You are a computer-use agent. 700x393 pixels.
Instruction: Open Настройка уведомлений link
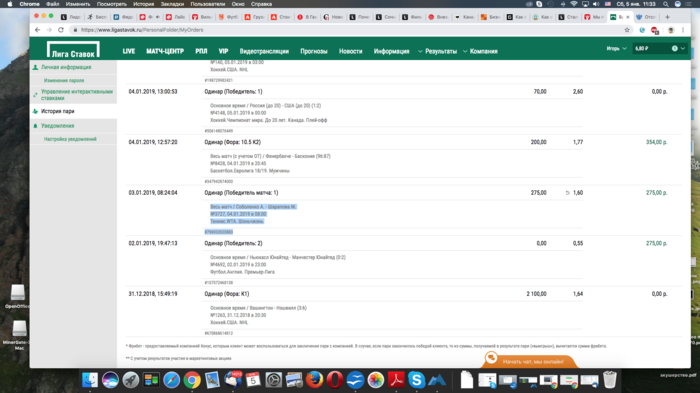click(70, 139)
